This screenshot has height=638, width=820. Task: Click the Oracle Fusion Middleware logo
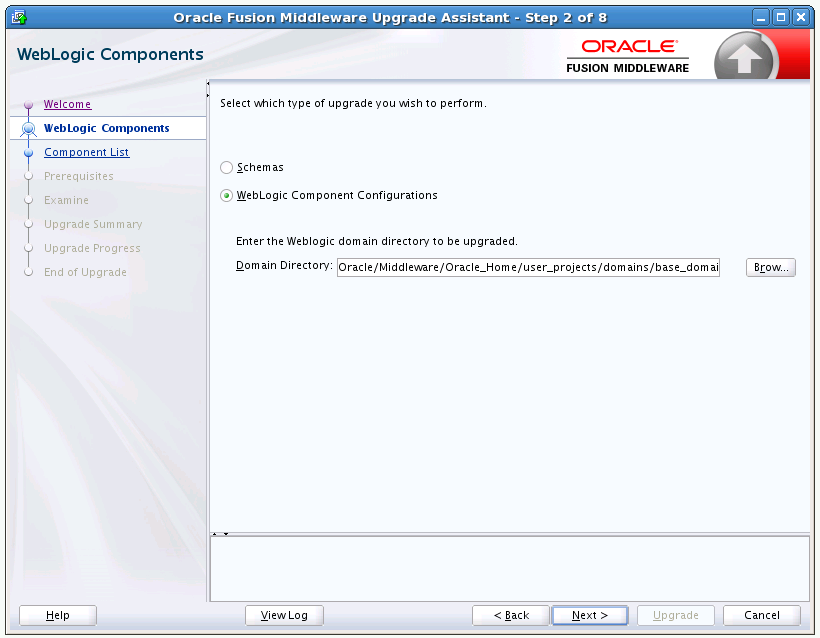click(x=628, y=56)
